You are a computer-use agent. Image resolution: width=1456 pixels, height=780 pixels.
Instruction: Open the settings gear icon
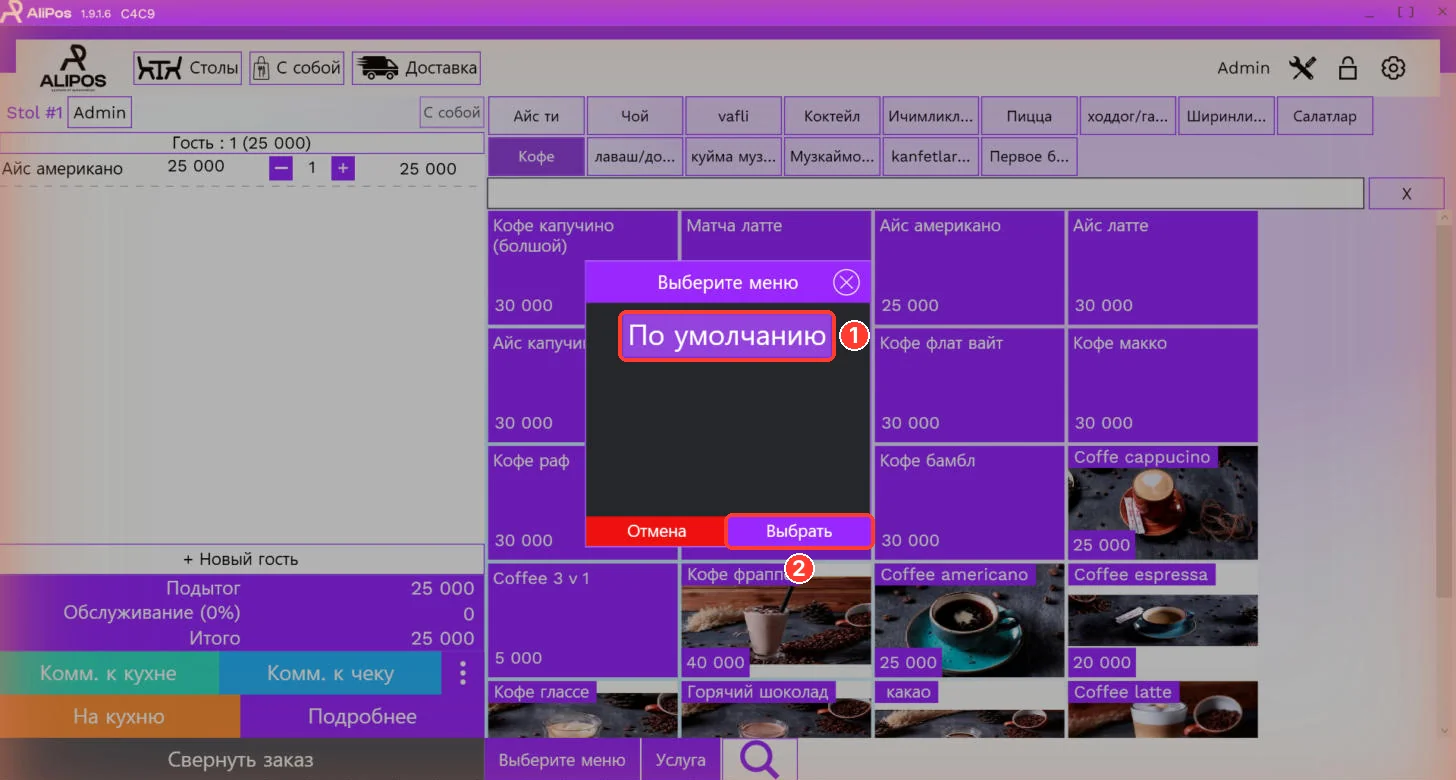[x=1393, y=68]
